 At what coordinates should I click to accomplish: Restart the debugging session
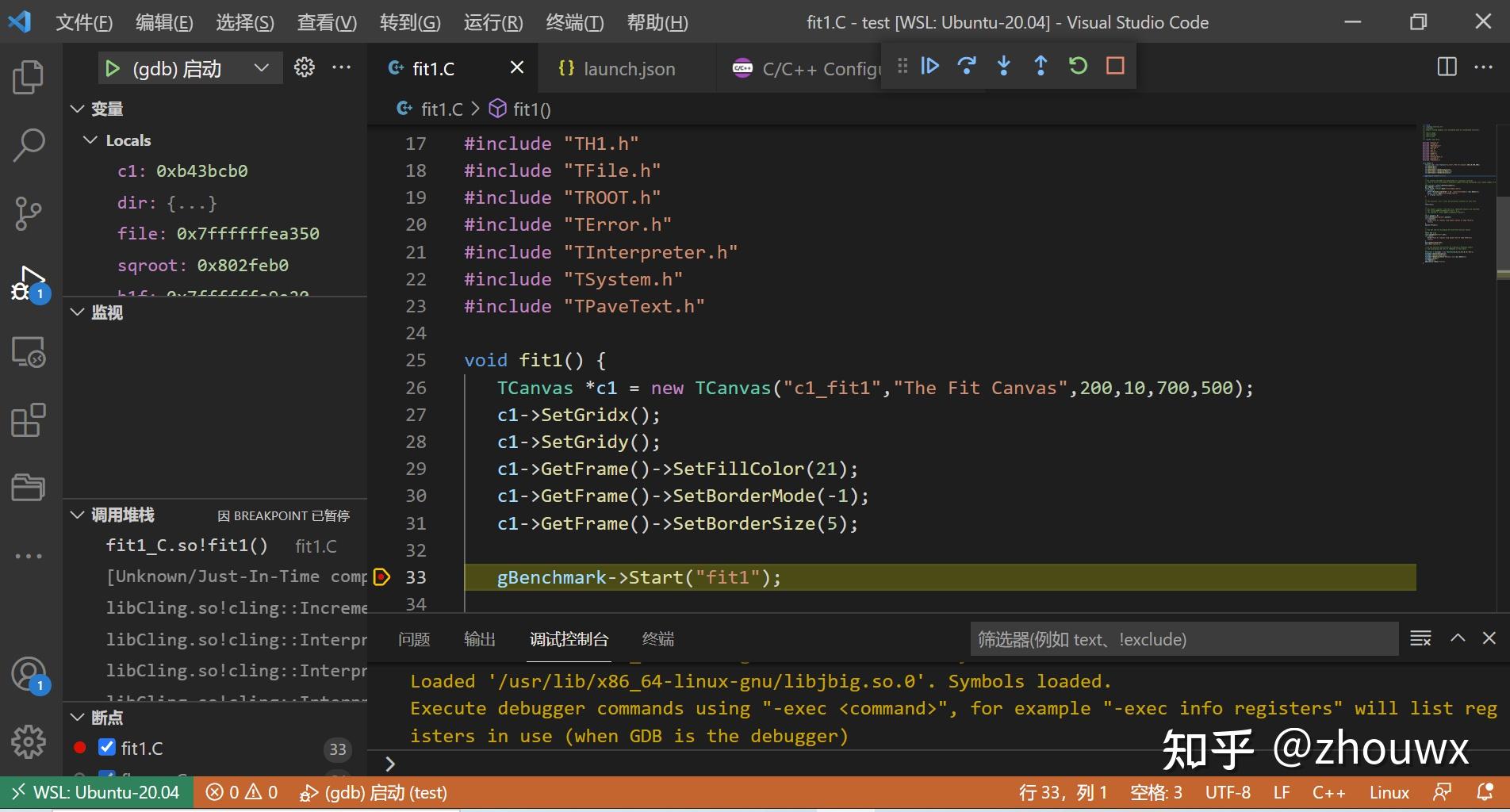click(1078, 66)
